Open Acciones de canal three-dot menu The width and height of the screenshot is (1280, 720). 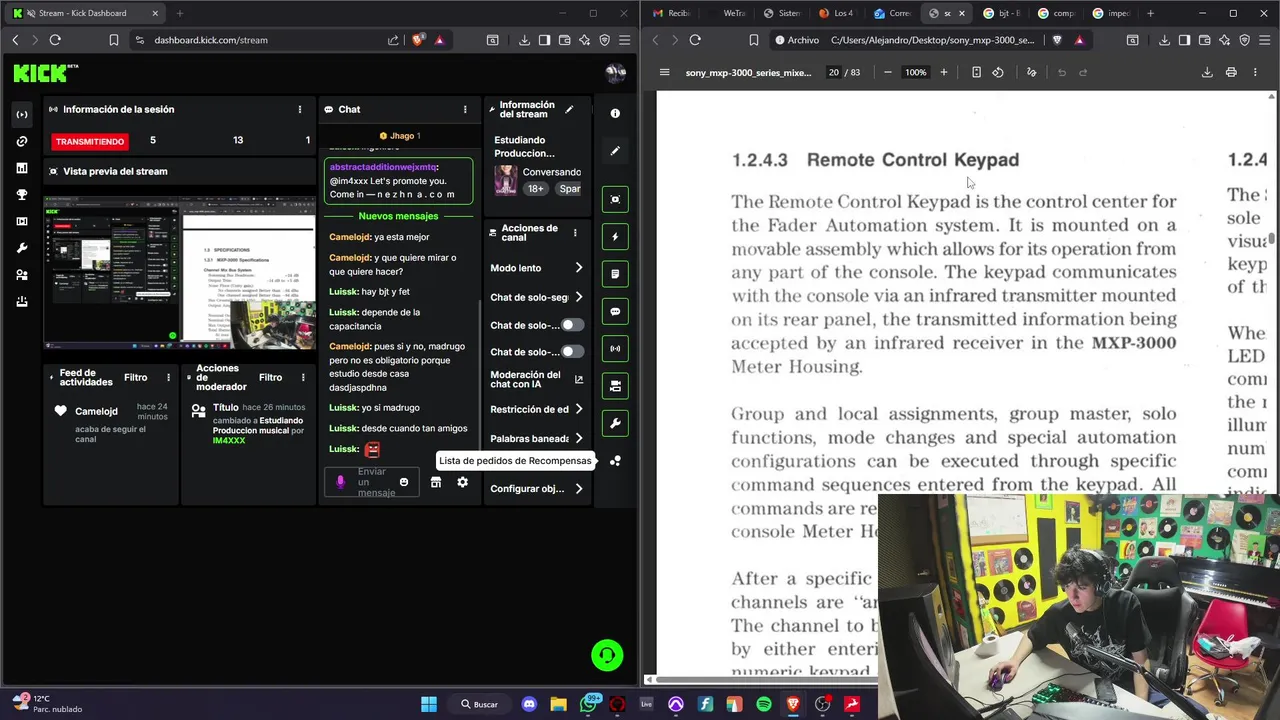[574, 233]
